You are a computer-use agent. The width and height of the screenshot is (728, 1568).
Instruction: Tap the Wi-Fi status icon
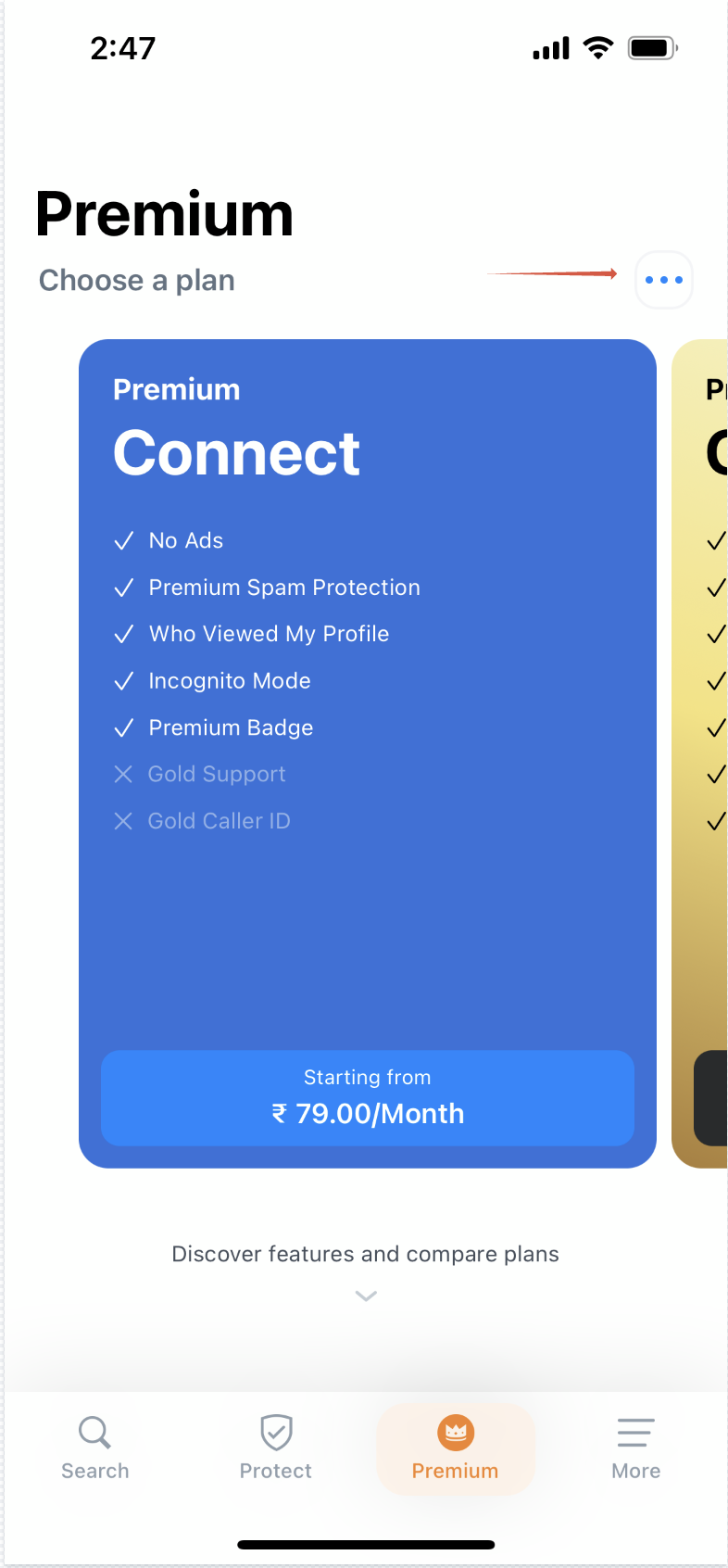pyautogui.click(x=598, y=48)
